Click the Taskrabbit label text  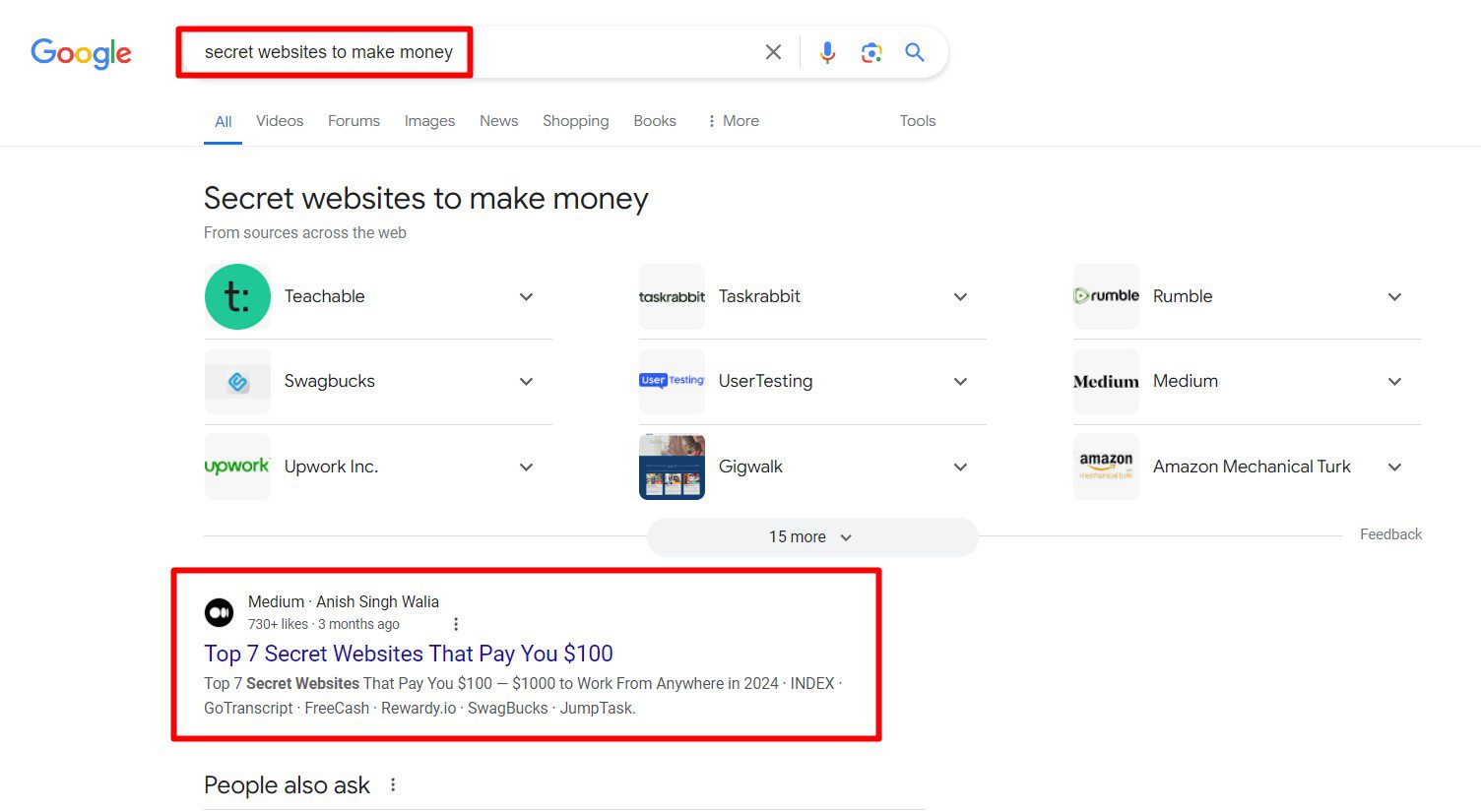tap(759, 296)
